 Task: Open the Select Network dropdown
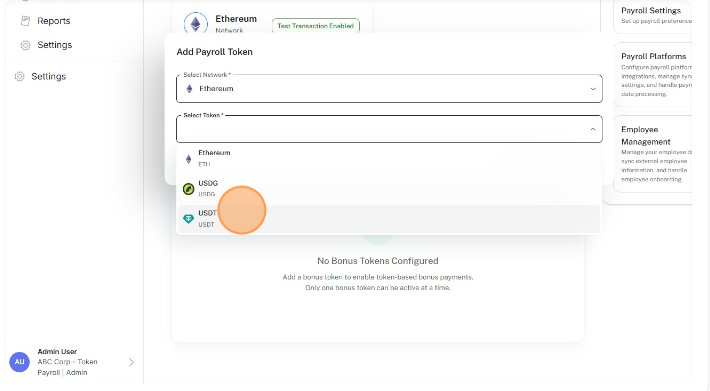coord(389,89)
